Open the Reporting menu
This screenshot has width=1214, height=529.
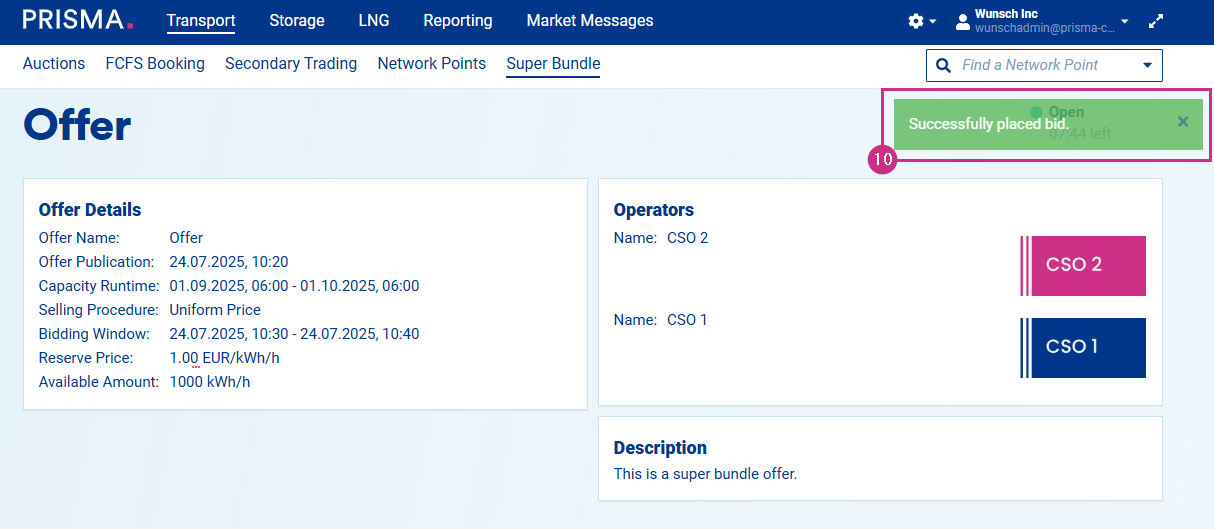coord(458,21)
